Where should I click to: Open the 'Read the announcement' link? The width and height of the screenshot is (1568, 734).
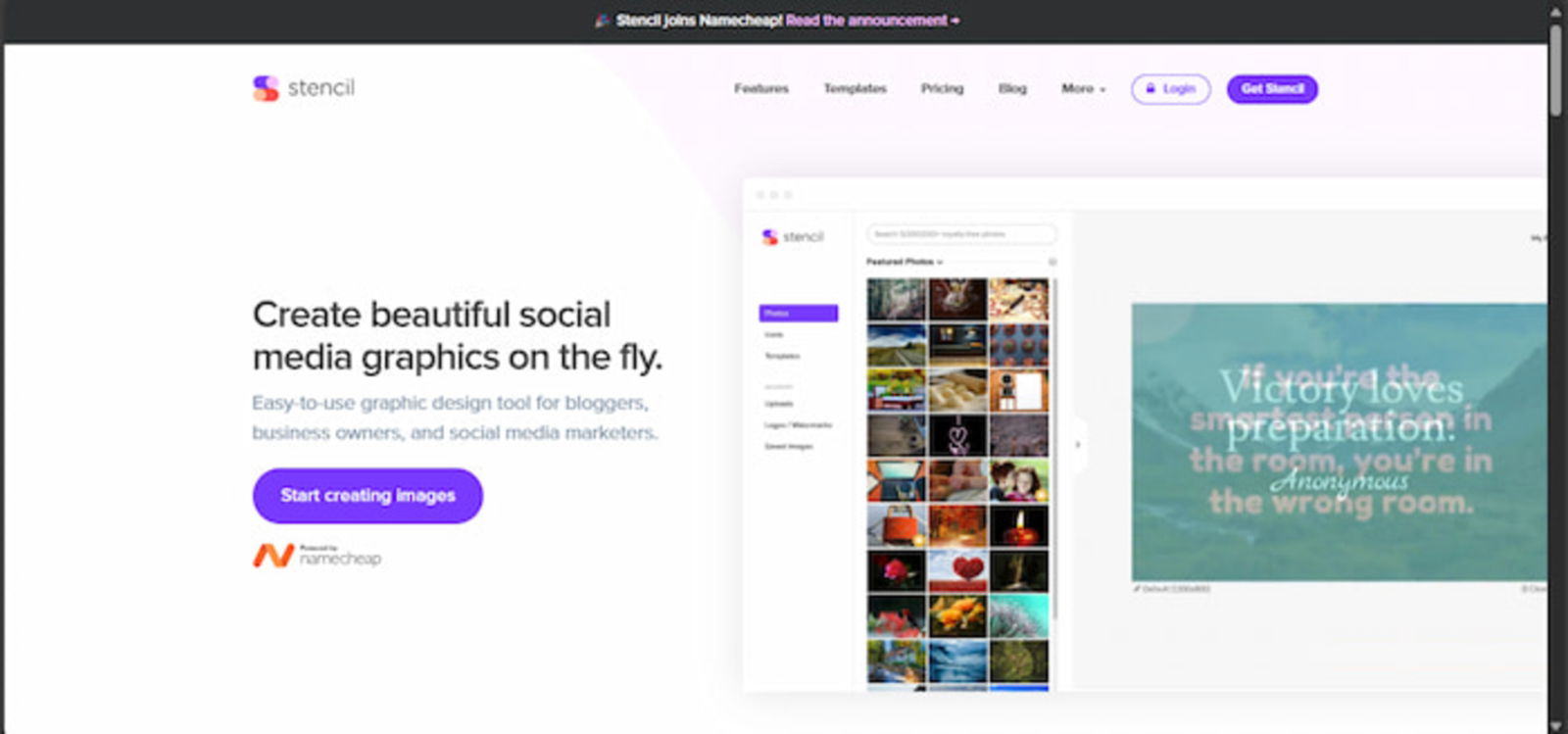pyautogui.click(x=872, y=20)
